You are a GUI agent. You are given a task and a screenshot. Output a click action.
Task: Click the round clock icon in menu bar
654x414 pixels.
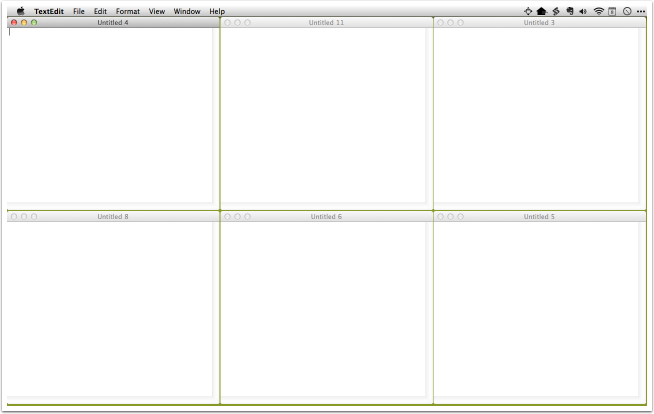[626, 11]
